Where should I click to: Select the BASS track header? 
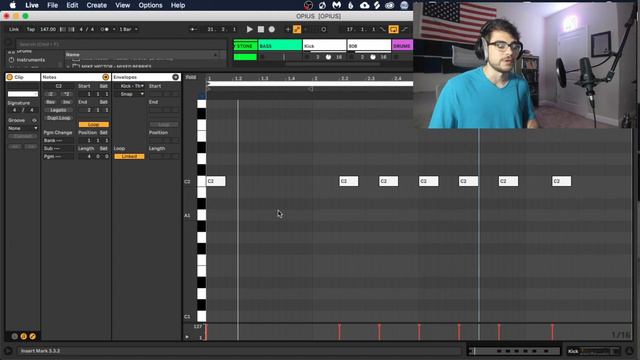click(x=280, y=46)
